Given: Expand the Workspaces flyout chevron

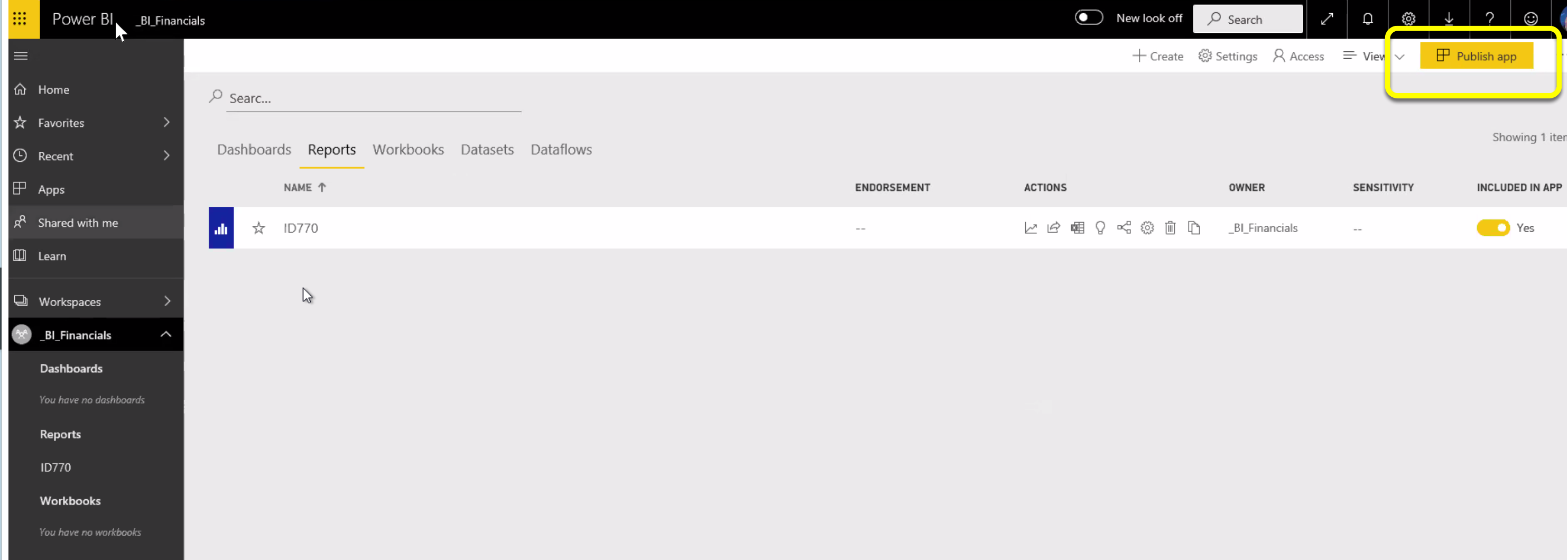Looking at the screenshot, I should [x=167, y=301].
